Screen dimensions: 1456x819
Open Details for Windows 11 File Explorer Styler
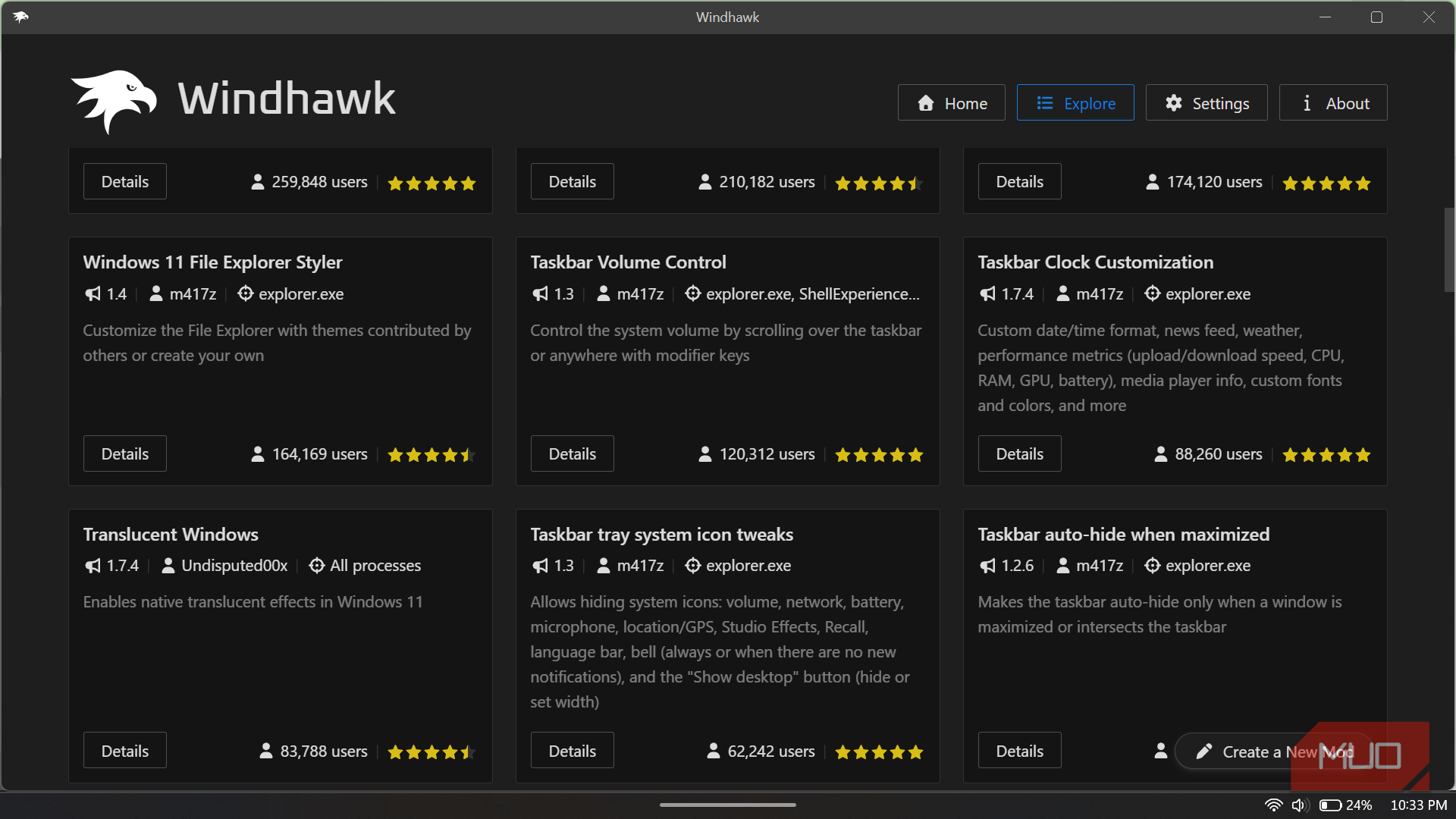click(125, 453)
